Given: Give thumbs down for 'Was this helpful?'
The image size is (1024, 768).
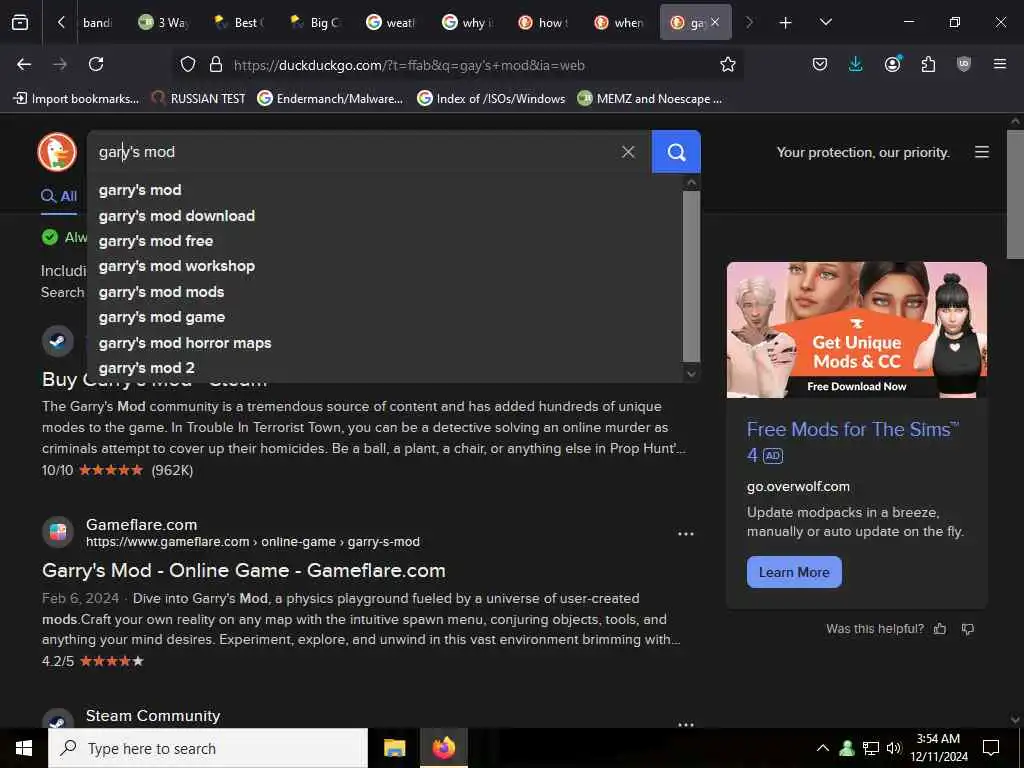Looking at the screenshot, I should [968, 629].
